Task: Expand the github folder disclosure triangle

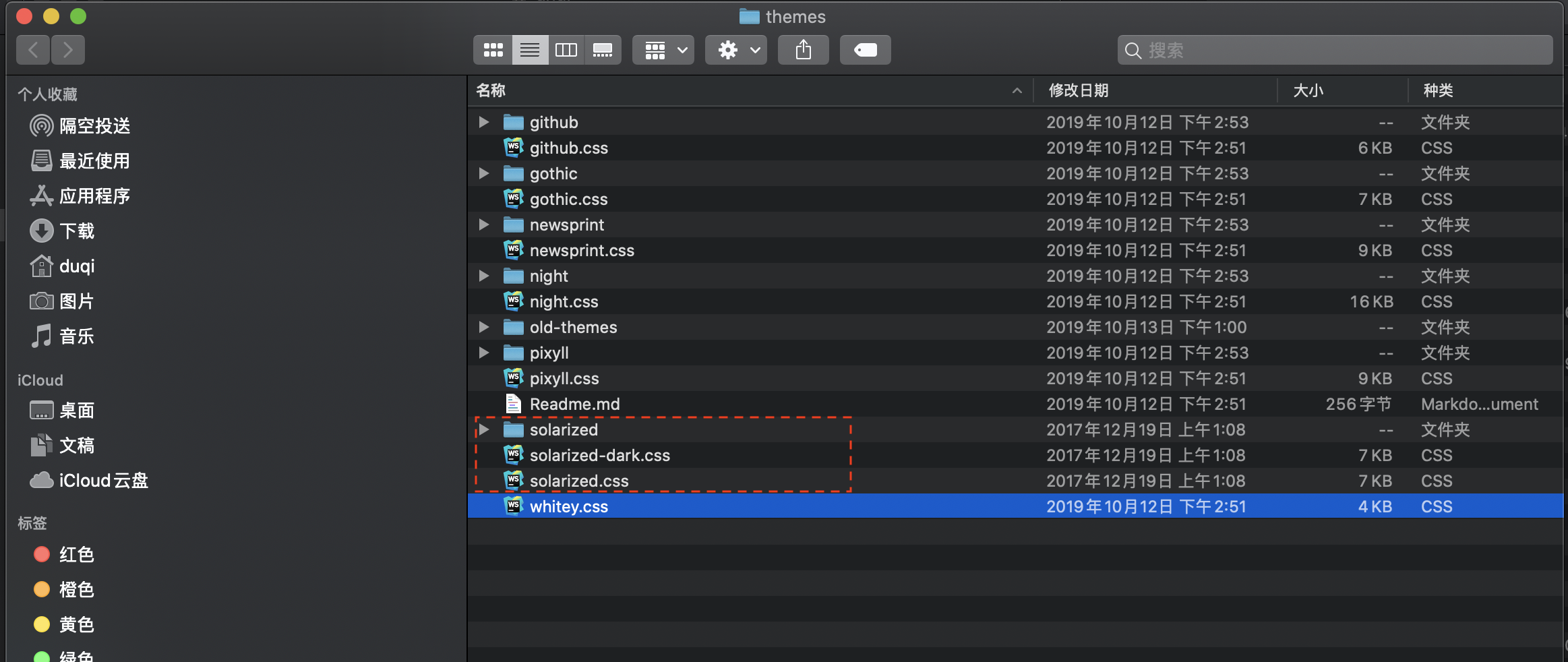Action: [x=484, y=122]
